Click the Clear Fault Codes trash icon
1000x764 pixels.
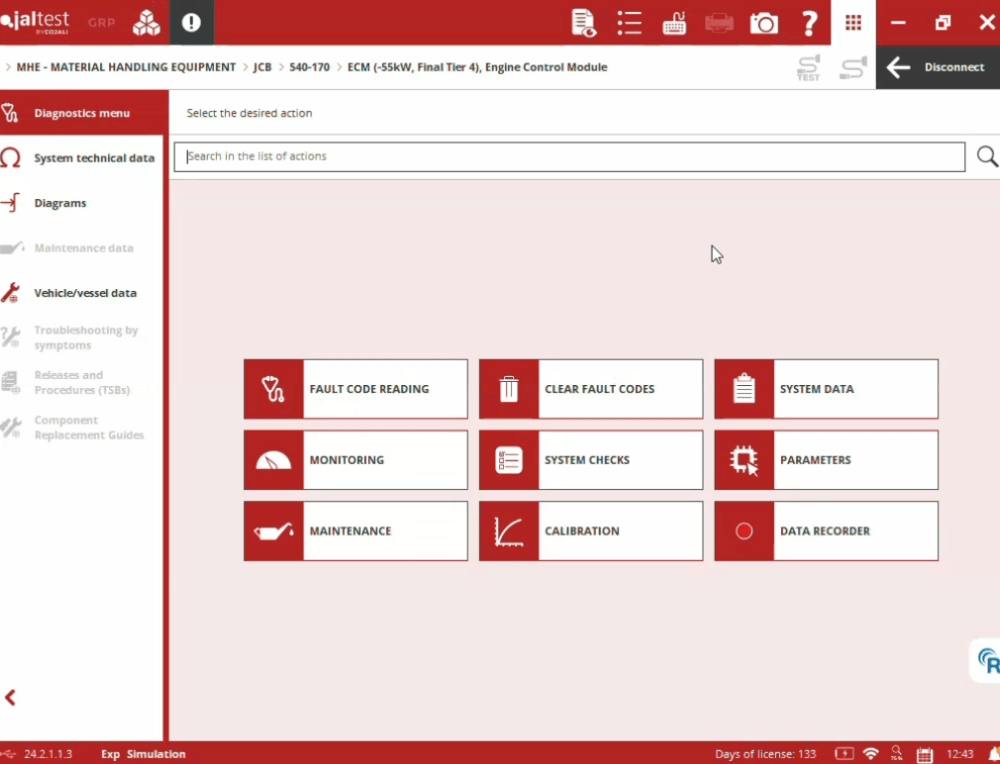click(509, 389)
